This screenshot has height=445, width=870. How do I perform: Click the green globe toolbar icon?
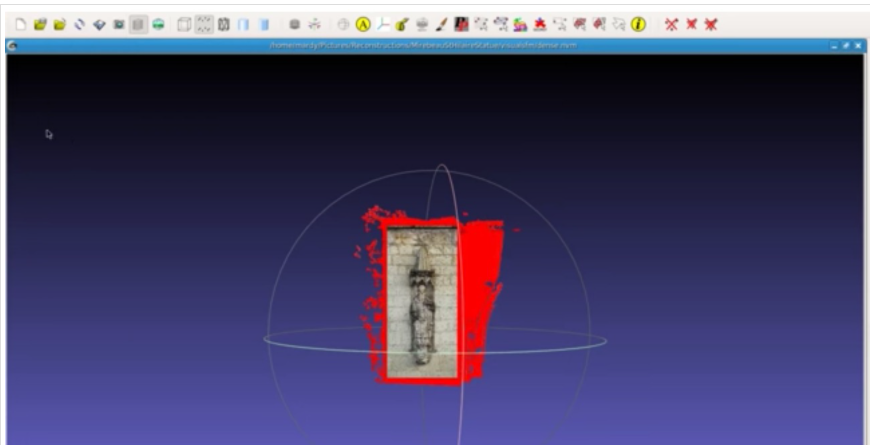pos(158,24)
